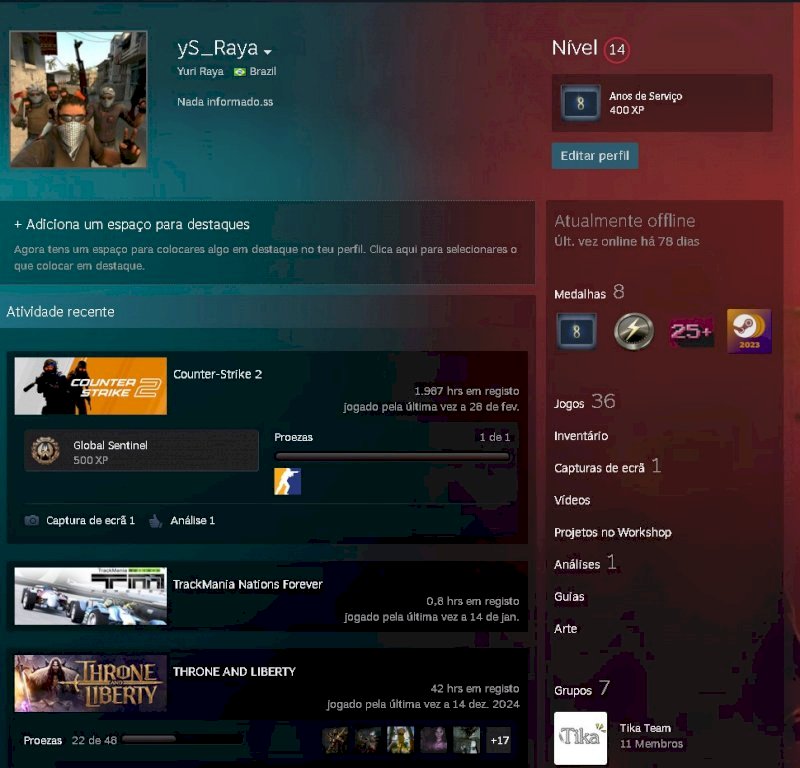Screen dimensions: 800x768
Task: Open Proezas 22 de 48 link
Action: 70,740
